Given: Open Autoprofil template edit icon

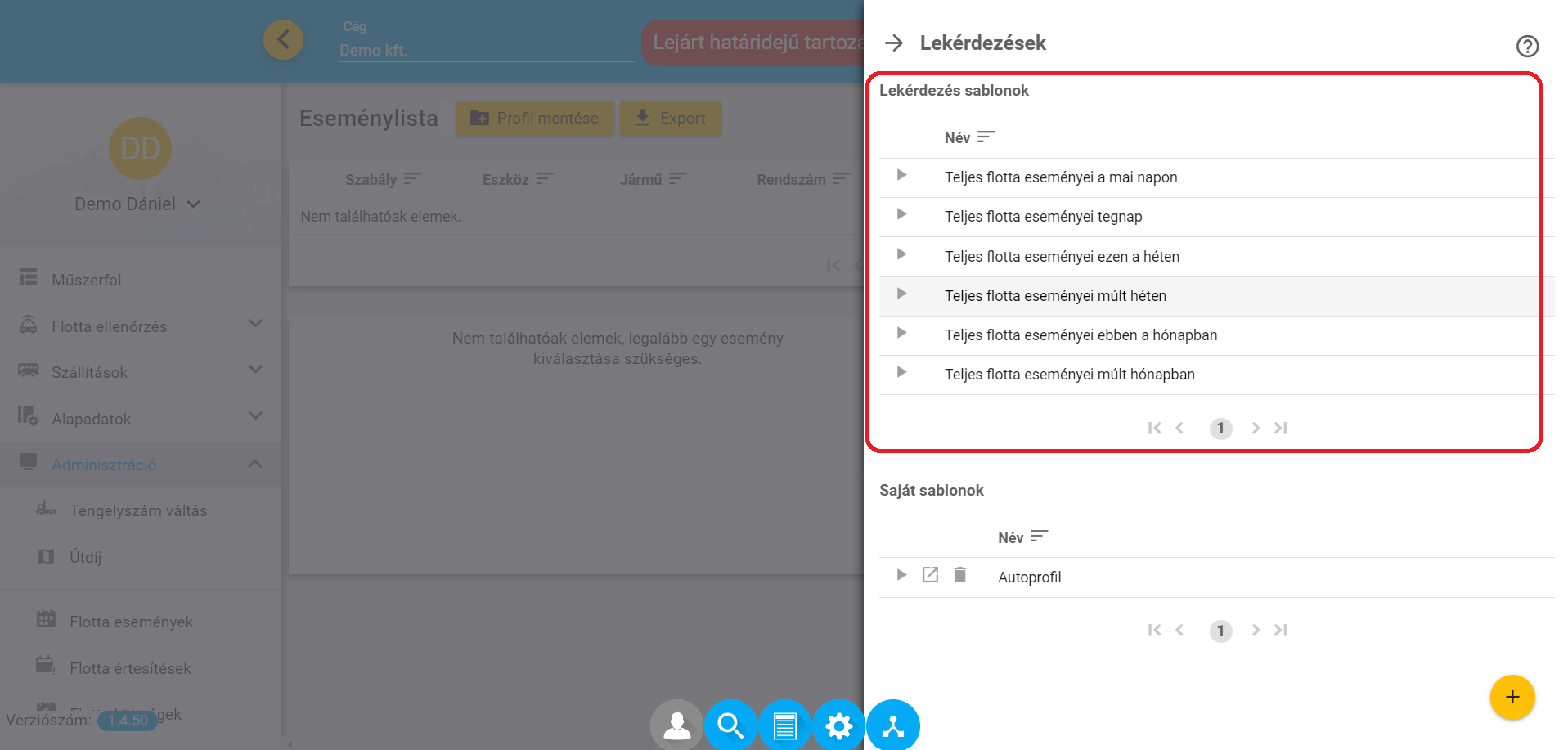Looking at the screenshot, I should click(930, 575).
